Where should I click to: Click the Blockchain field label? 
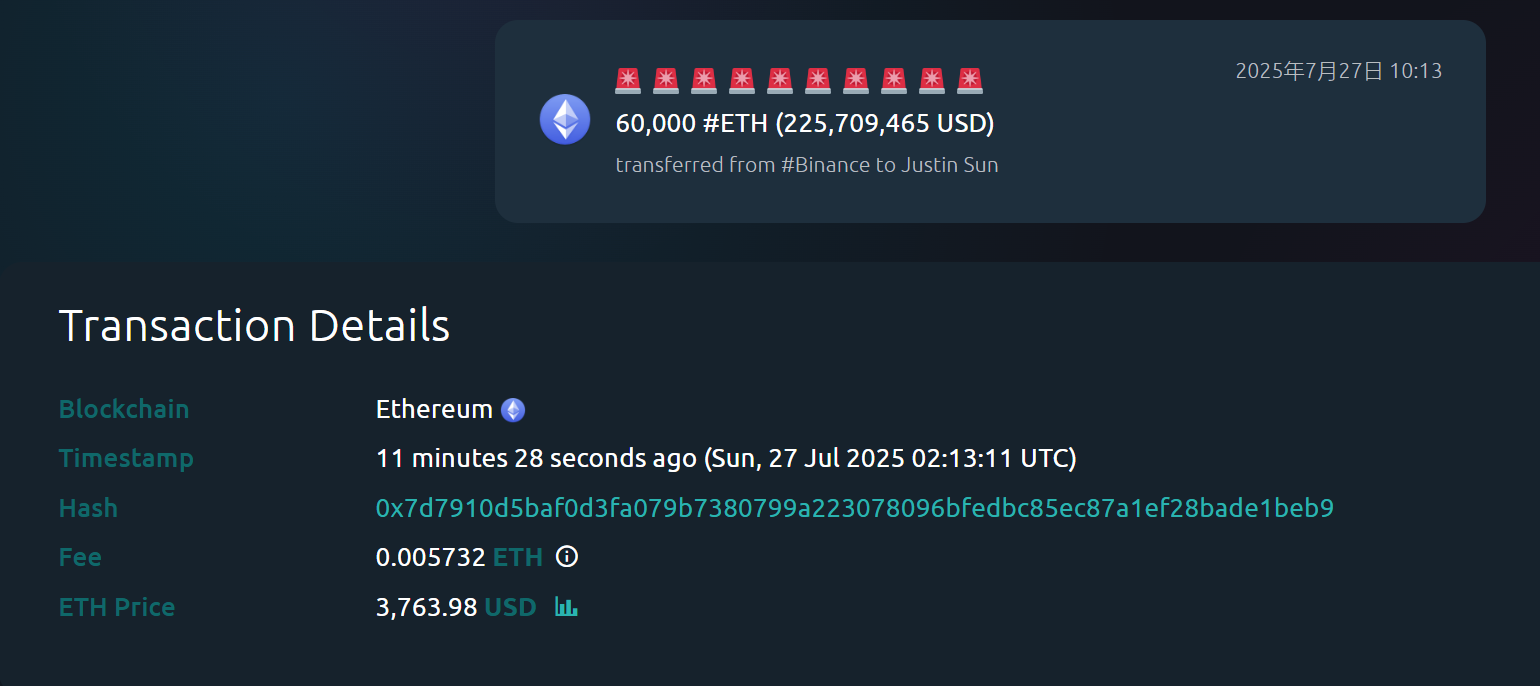pos(124,409)
